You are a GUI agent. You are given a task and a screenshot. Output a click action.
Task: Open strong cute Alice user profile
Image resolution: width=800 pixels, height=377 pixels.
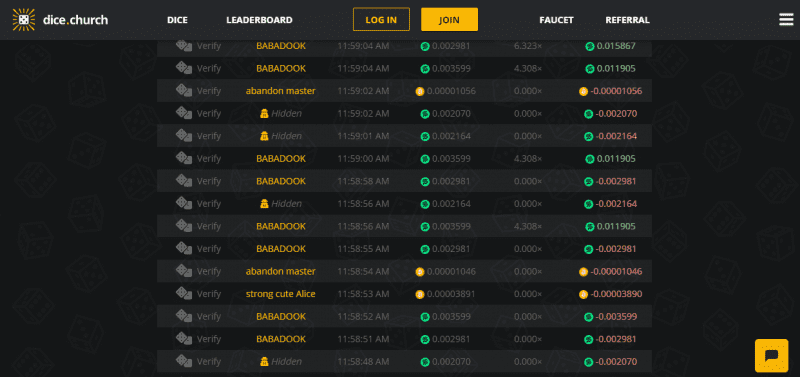click(x=281, y=294)
